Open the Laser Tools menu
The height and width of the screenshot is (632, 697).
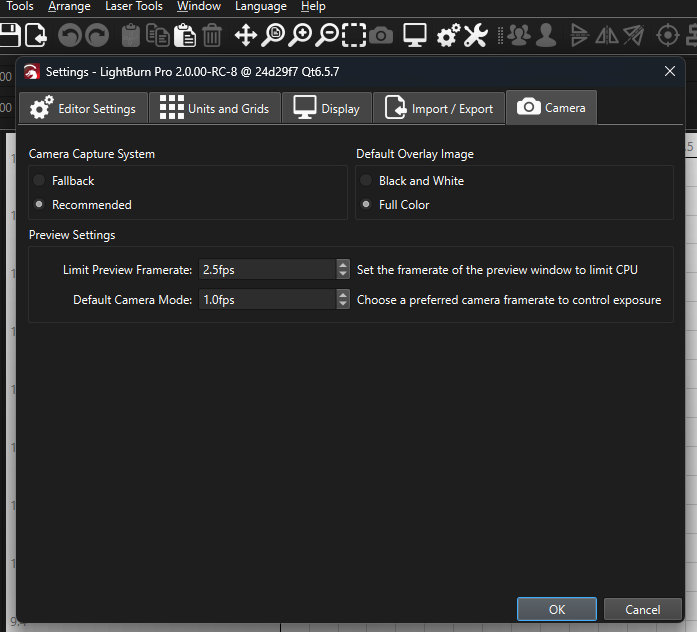click(134, 6)
